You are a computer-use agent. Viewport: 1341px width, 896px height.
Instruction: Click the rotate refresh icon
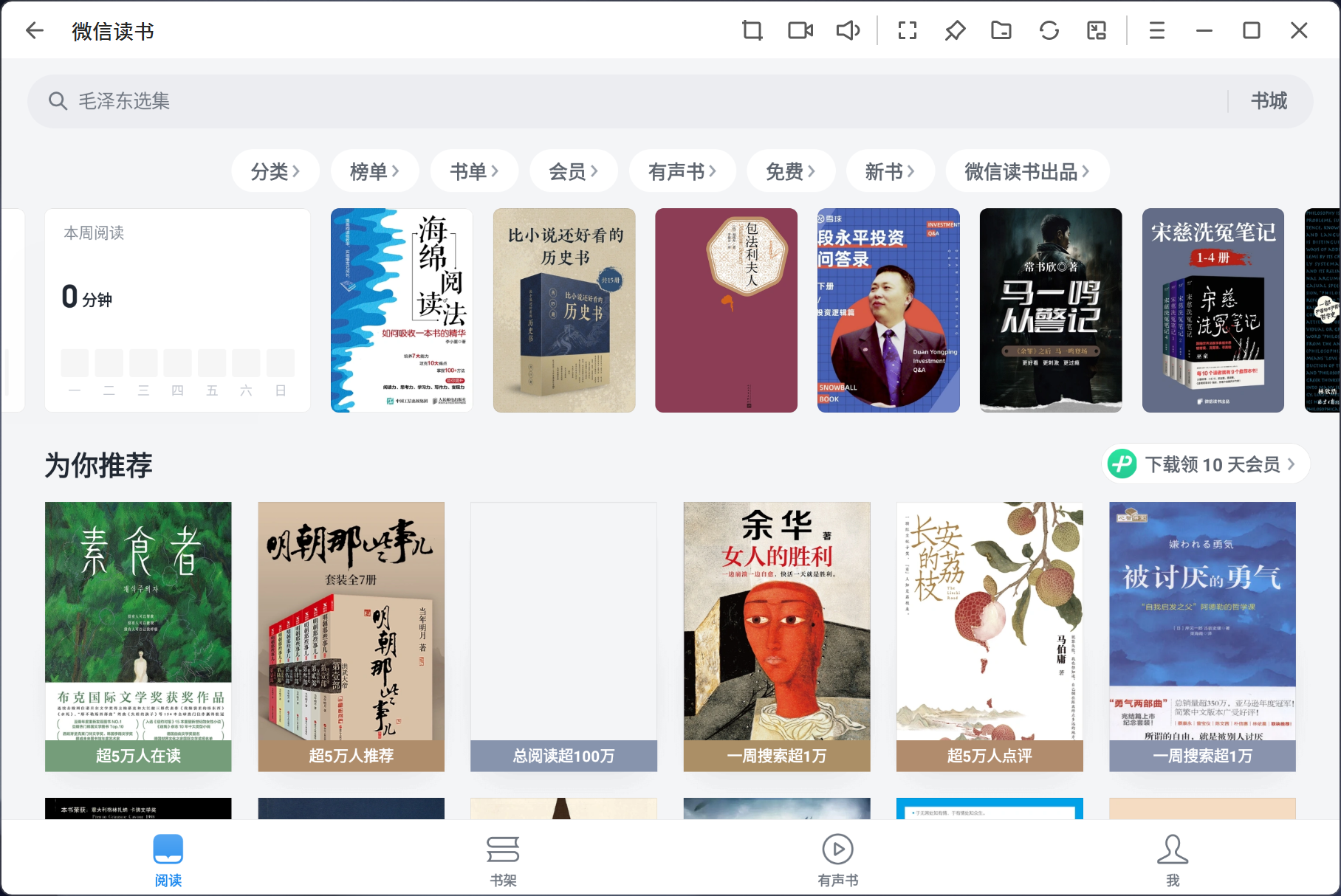[1049, 30]
